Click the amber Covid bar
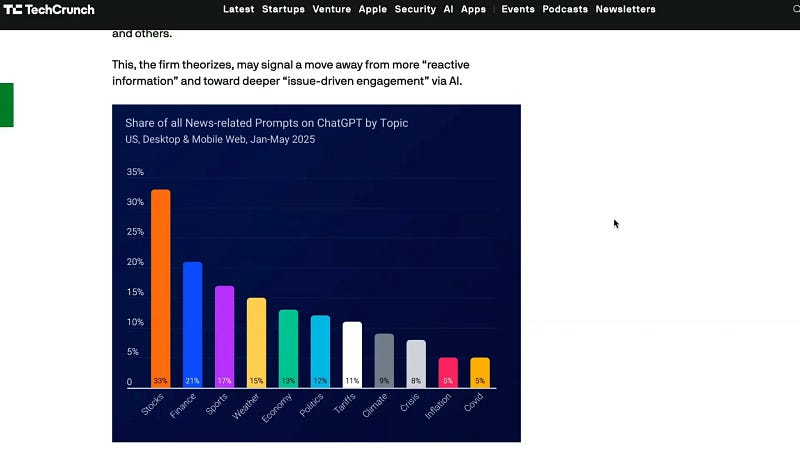The height and width of the screenshot is (450, 800). pyautogui.click(x=480, y=372)
